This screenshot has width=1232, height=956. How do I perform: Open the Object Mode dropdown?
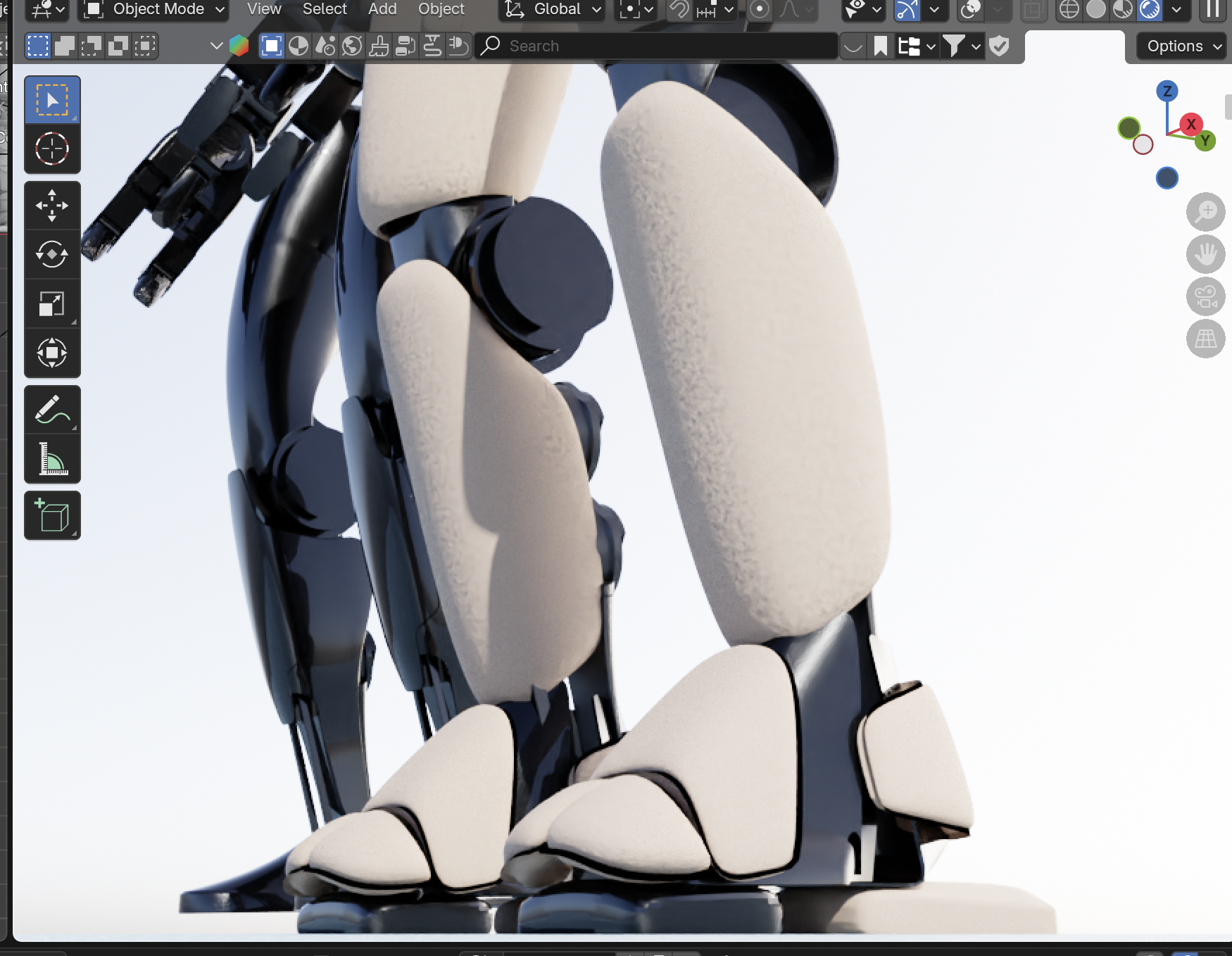point(154,10)
